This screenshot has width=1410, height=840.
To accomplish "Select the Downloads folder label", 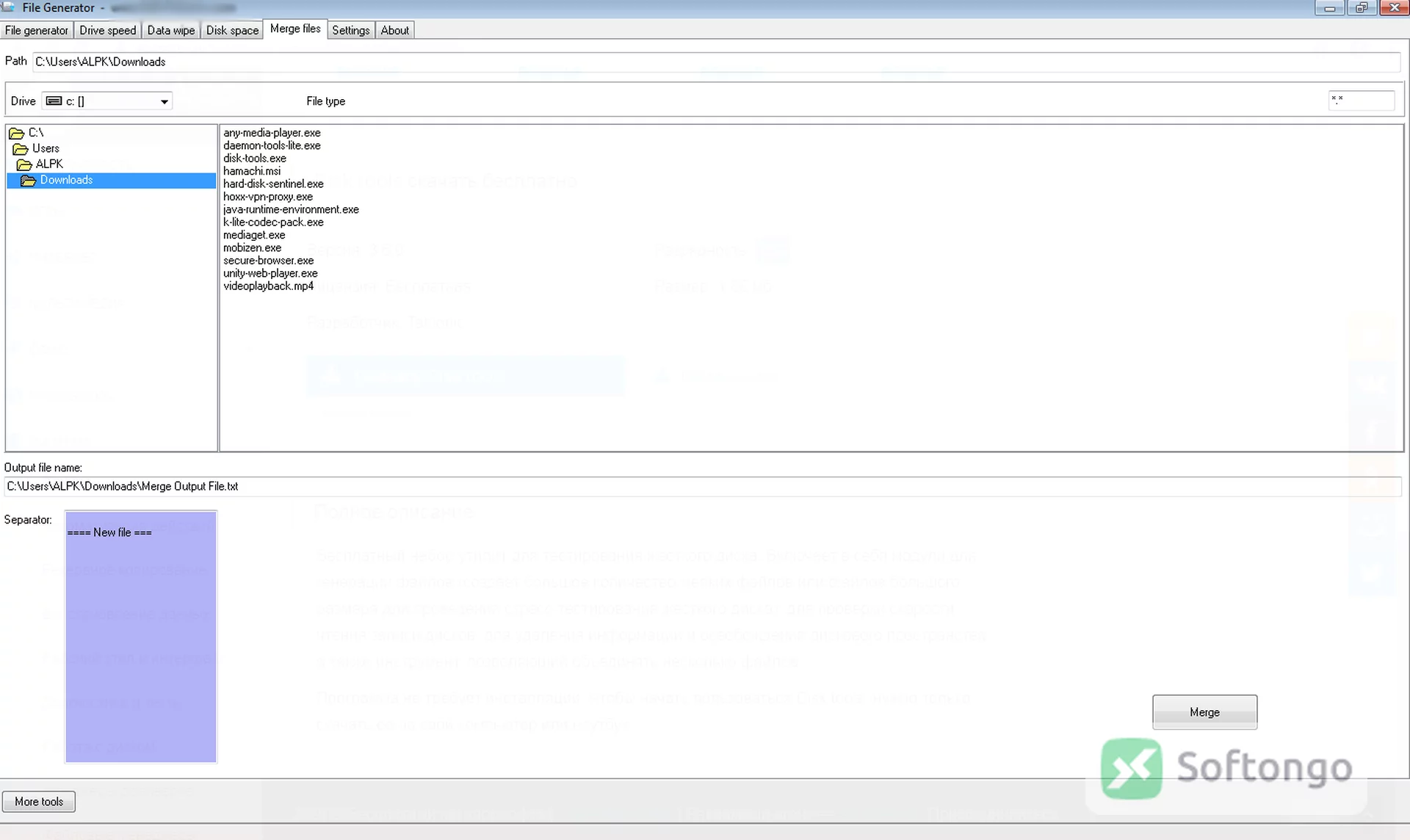I will click(x=66, y=180).
